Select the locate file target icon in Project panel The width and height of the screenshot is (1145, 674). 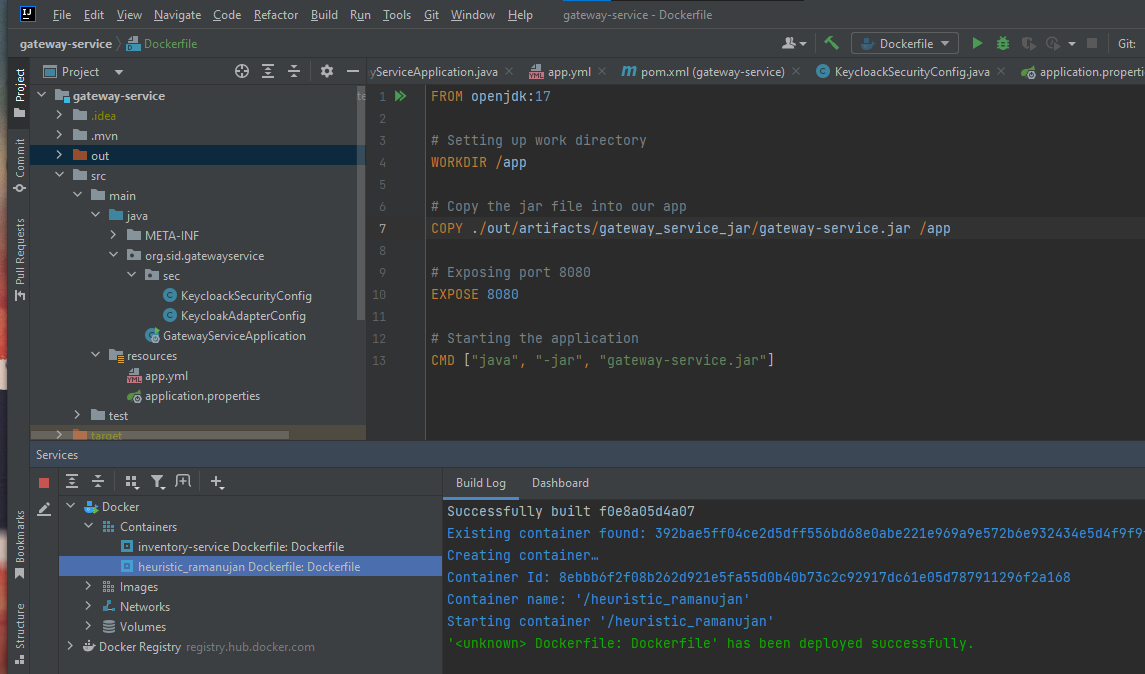pyautogui.click(x=242, y=71)
